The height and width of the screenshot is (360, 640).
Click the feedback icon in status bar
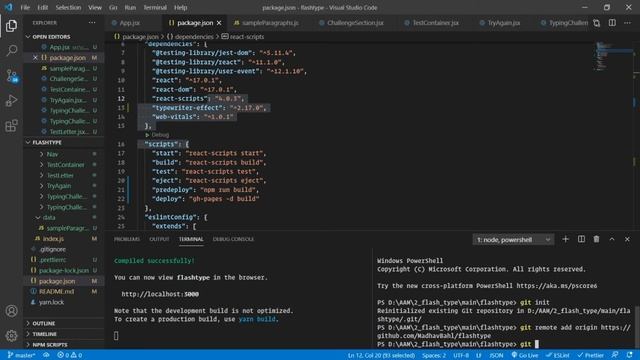pyautogui.click(x=615, y=355)
